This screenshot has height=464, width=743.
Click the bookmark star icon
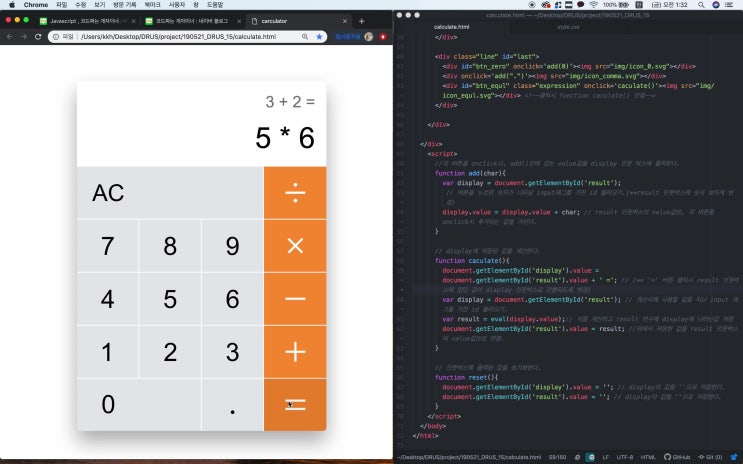tap(319, 36)
